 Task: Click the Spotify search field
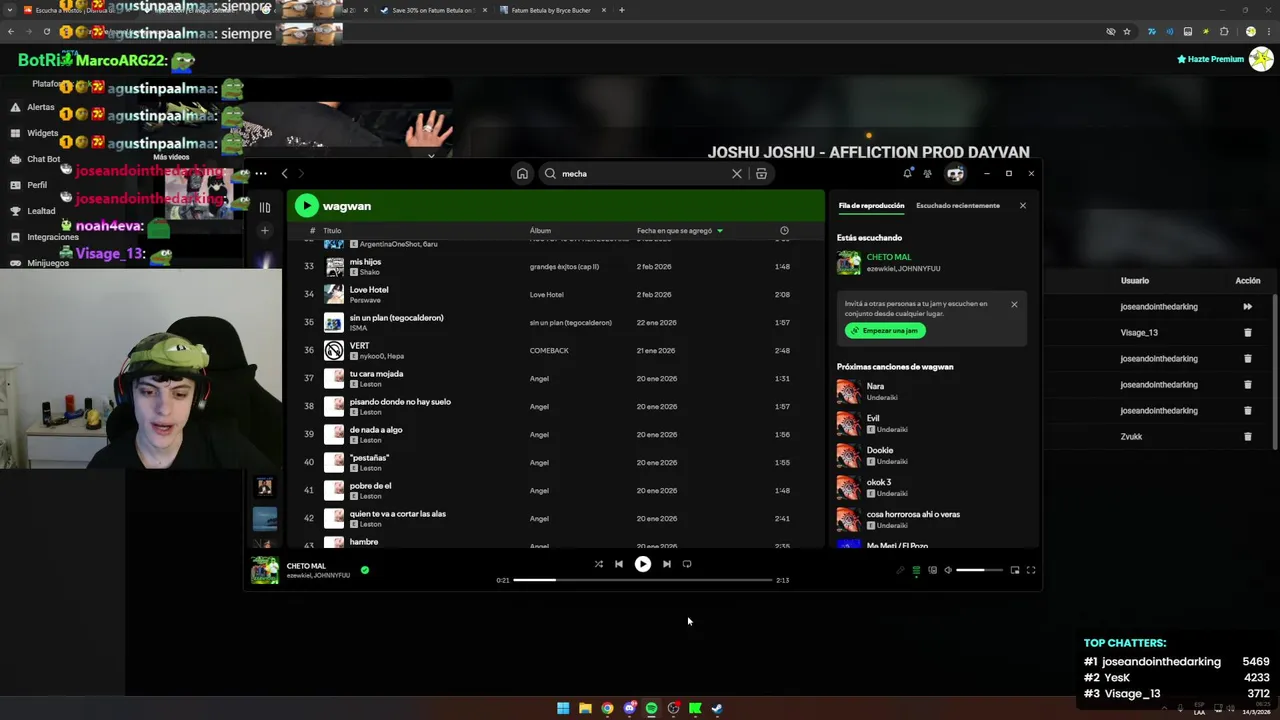645,174
